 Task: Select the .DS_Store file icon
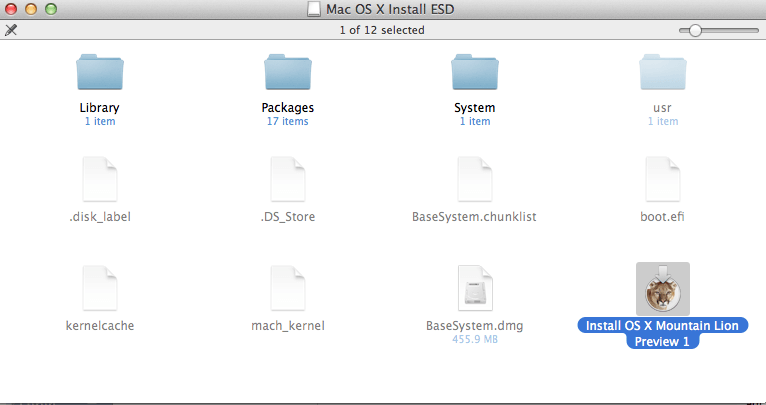point(287,181)
